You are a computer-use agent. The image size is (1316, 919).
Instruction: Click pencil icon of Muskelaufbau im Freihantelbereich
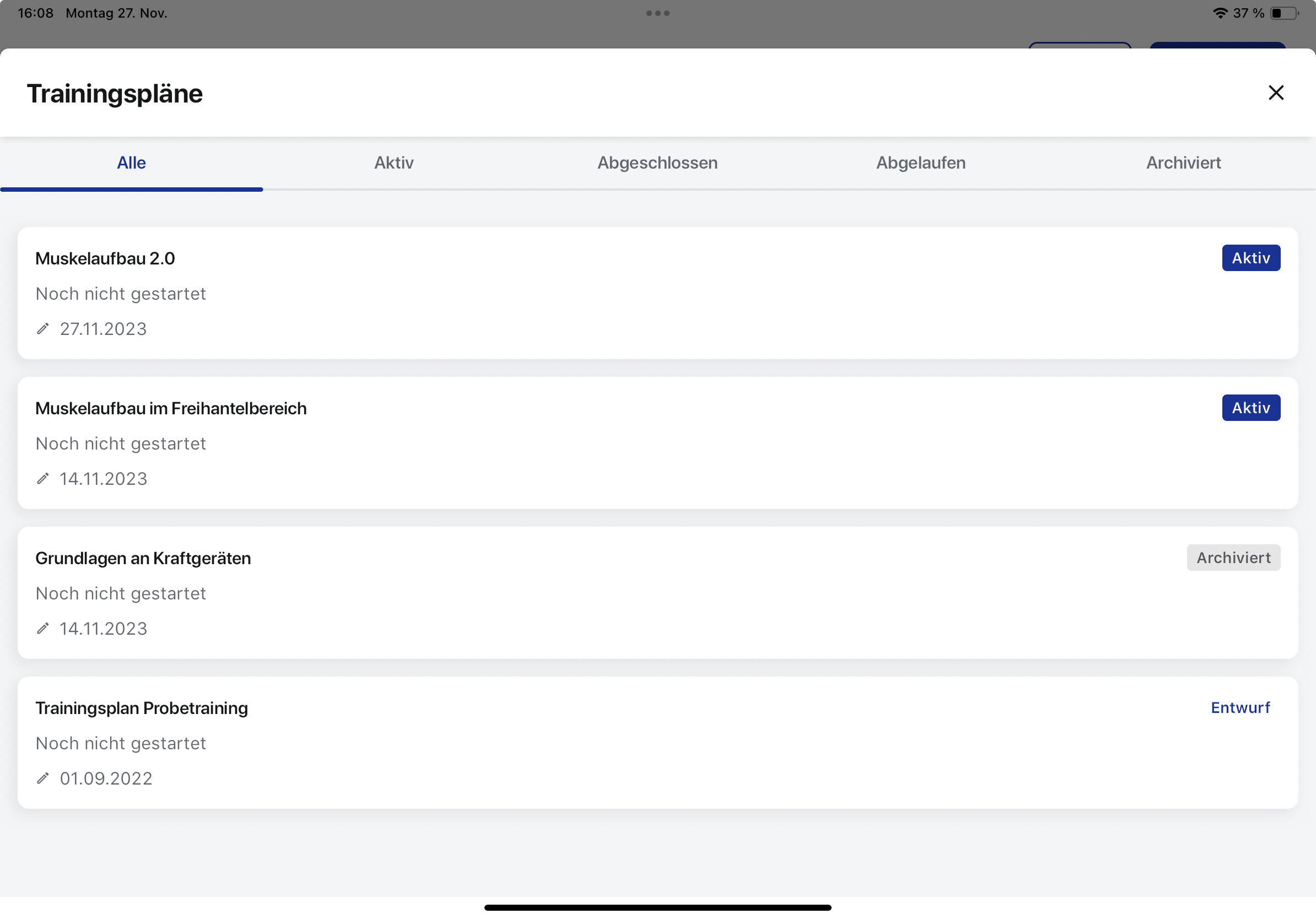(43, 478)
